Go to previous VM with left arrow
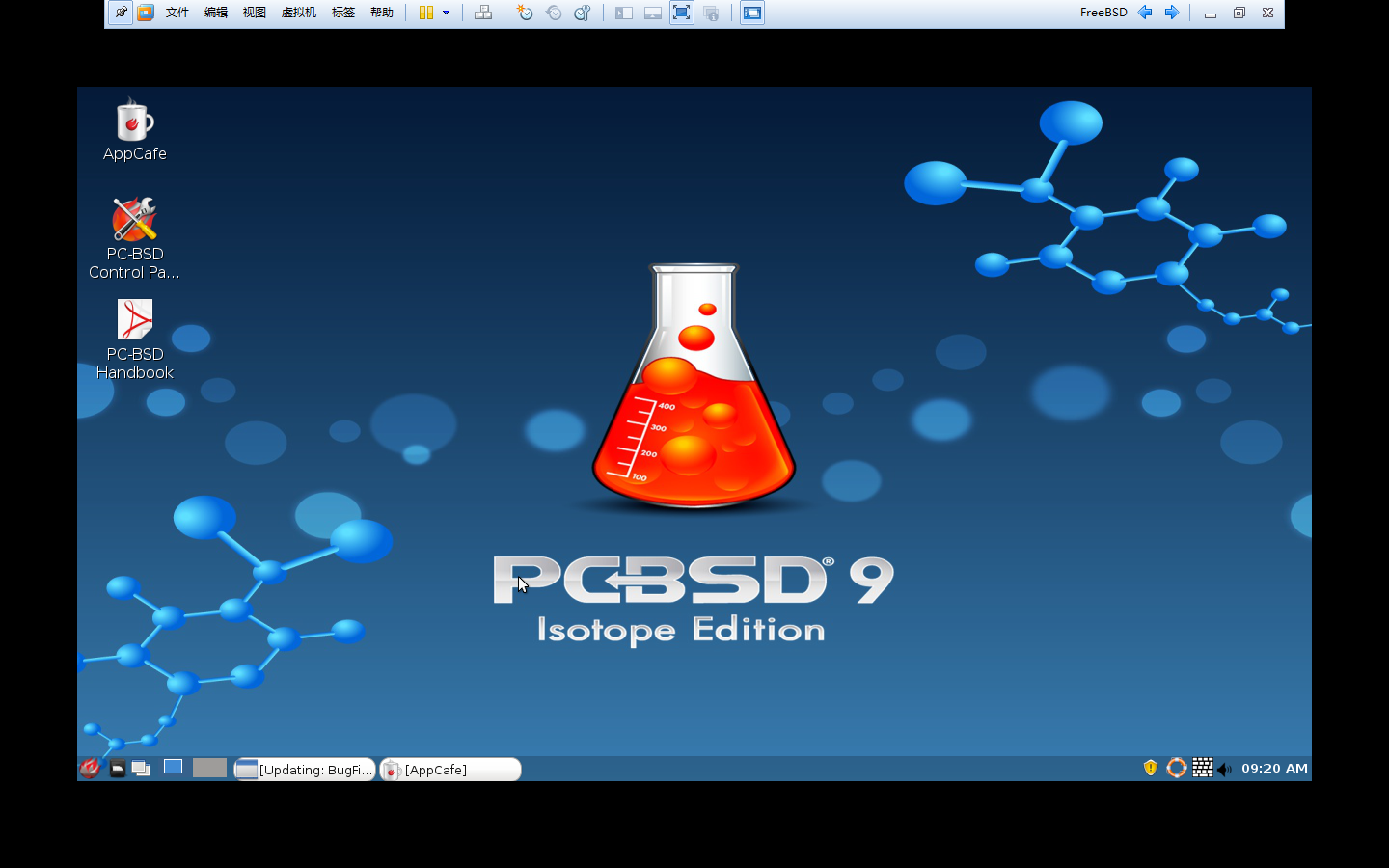This screenshot has height=868, width=1389. point(1145,13)
